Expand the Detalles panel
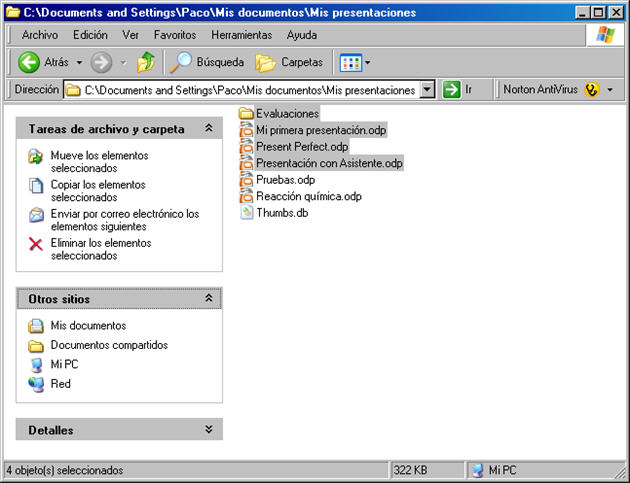630x483 pixels. tap(208, 430)
